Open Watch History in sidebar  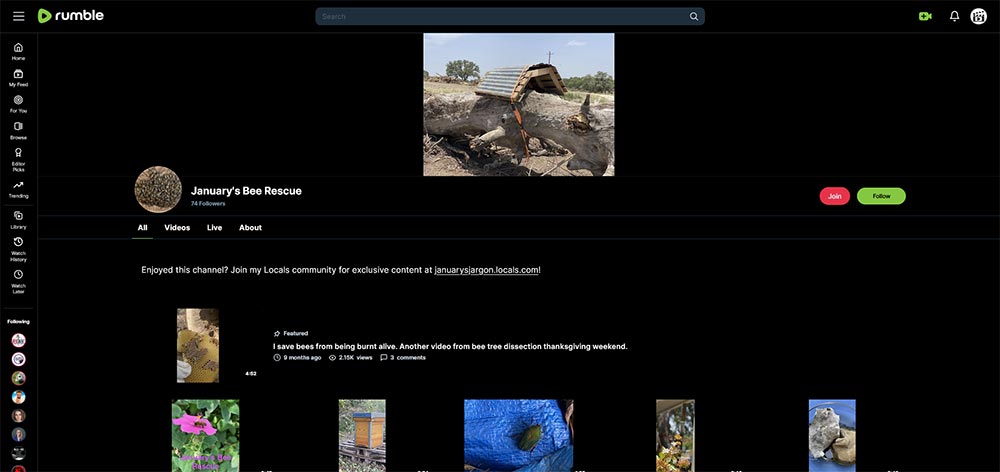tap(18, 249)
